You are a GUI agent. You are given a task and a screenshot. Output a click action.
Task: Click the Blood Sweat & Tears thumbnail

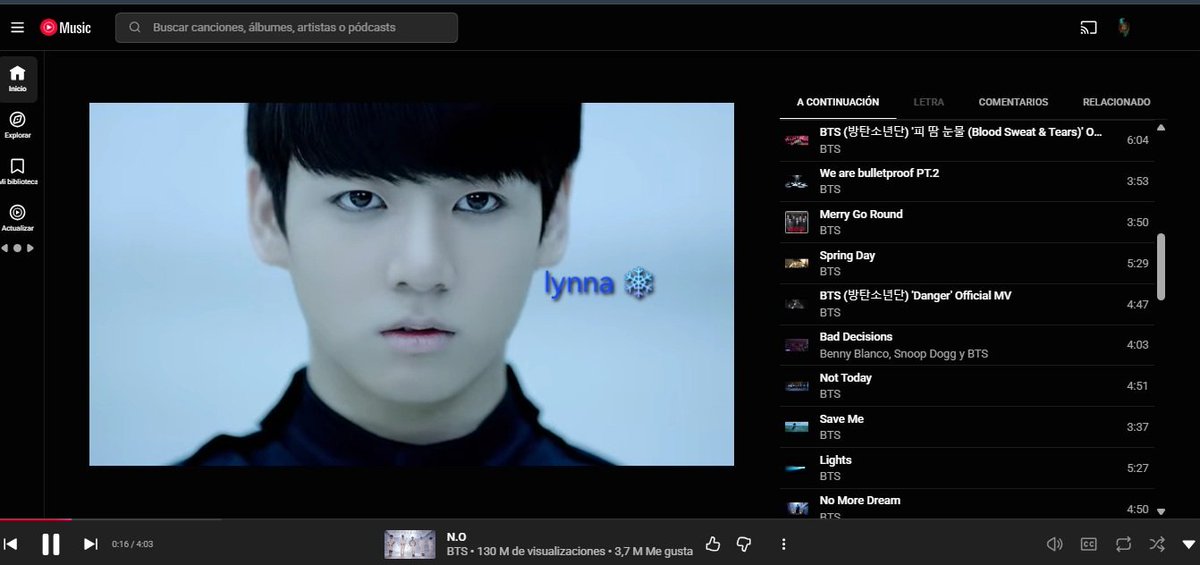pyautogui.click(x=797, y=141)
